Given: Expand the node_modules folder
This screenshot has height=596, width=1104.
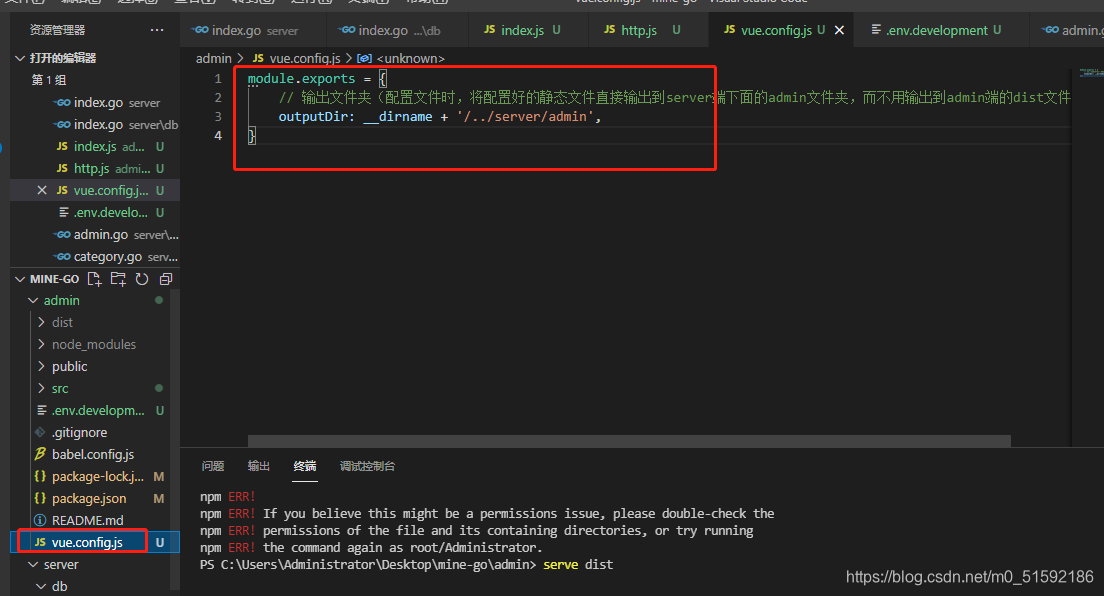Looking at the screenshot, I should (x=42, y=344).
